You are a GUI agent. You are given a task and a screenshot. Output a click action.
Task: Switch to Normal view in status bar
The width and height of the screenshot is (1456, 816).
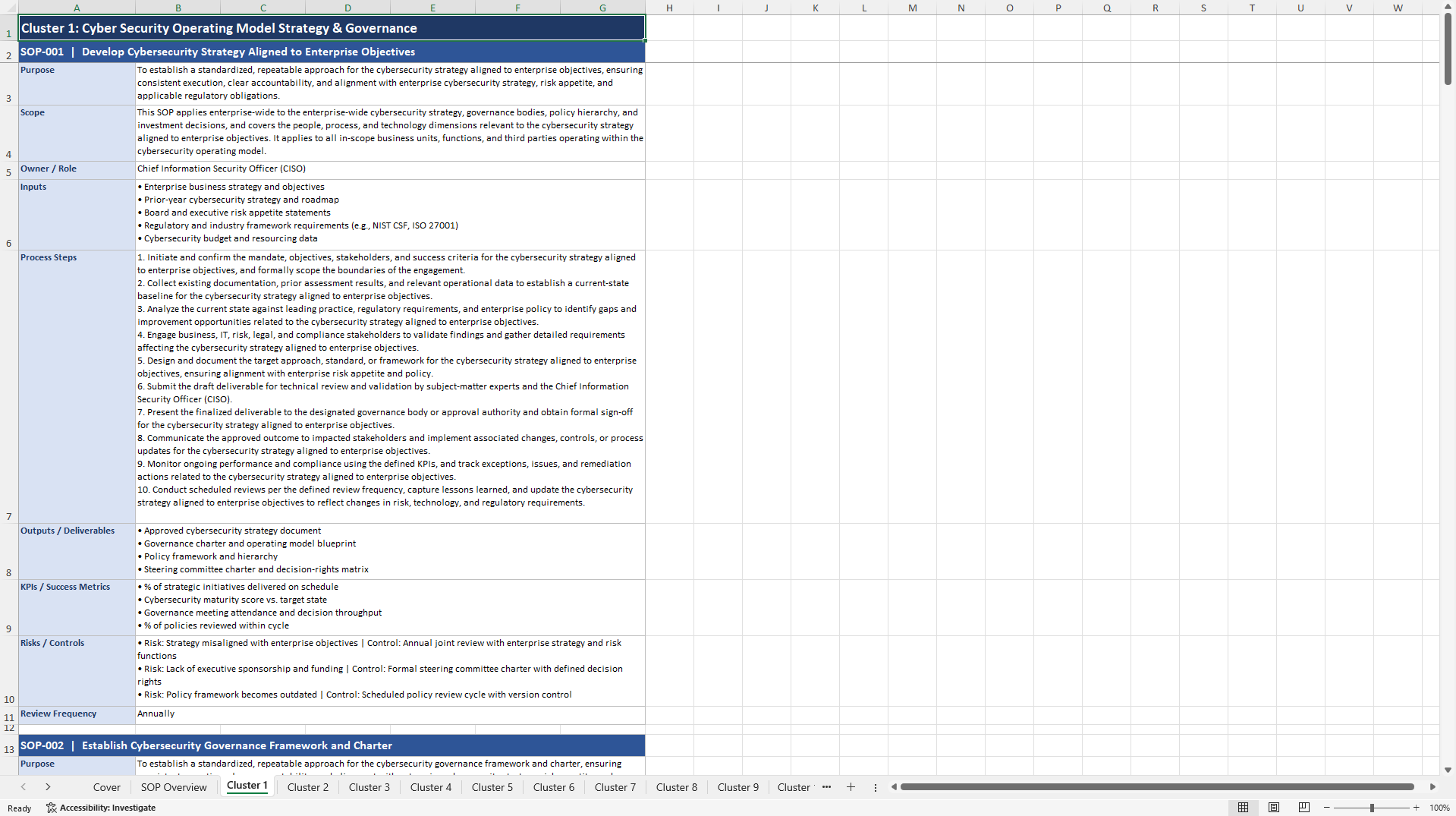tap(1243, 808)
